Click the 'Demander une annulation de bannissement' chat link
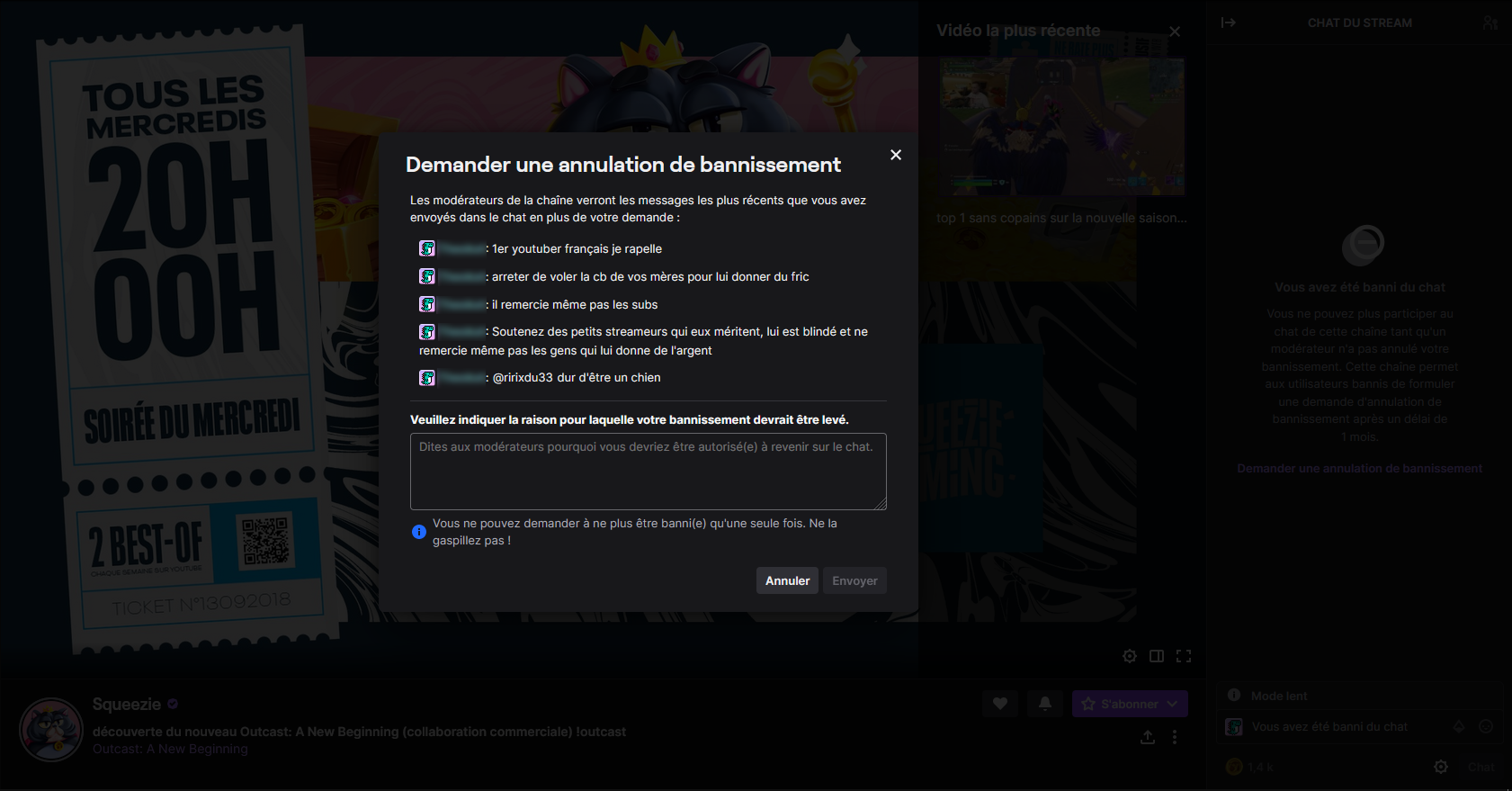This screenshot has height=791, width=1512. 1359,469
